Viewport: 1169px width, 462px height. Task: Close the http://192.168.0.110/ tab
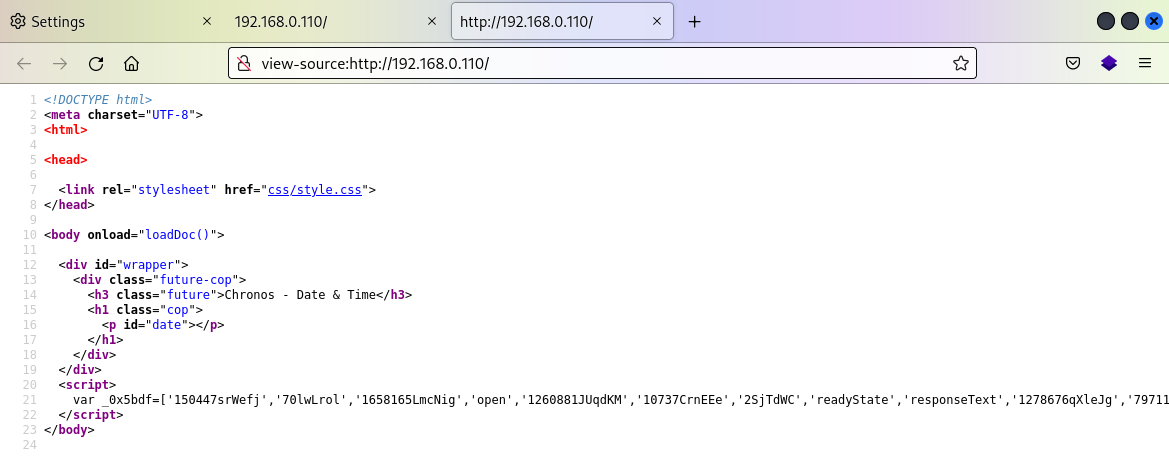[657, 22]
